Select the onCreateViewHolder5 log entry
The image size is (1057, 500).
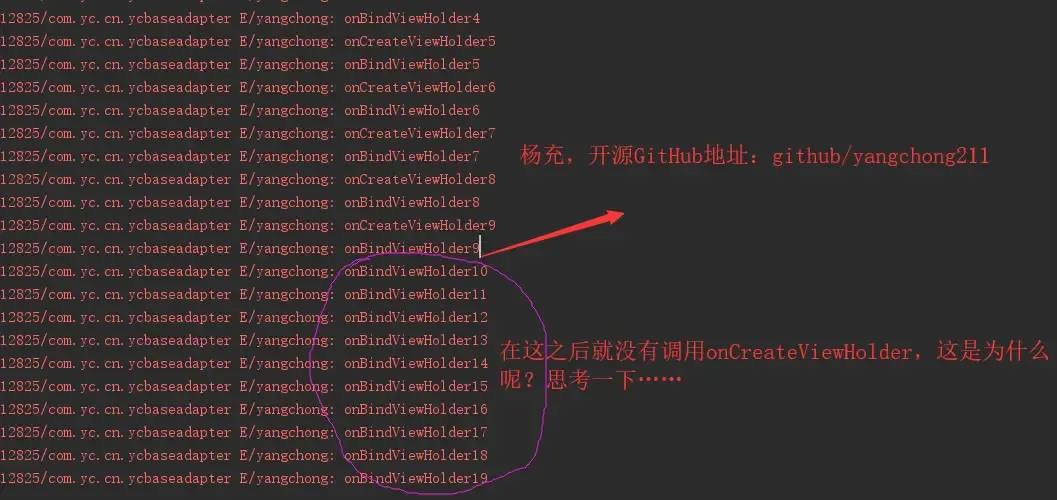[x=248, y=41]
